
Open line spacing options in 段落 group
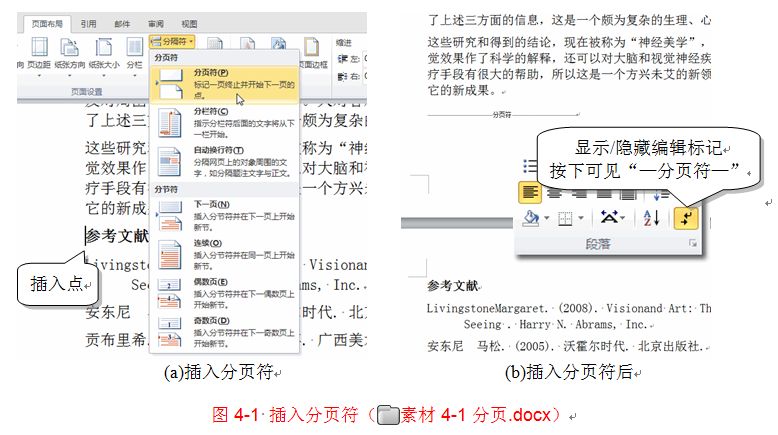[660, 195]
